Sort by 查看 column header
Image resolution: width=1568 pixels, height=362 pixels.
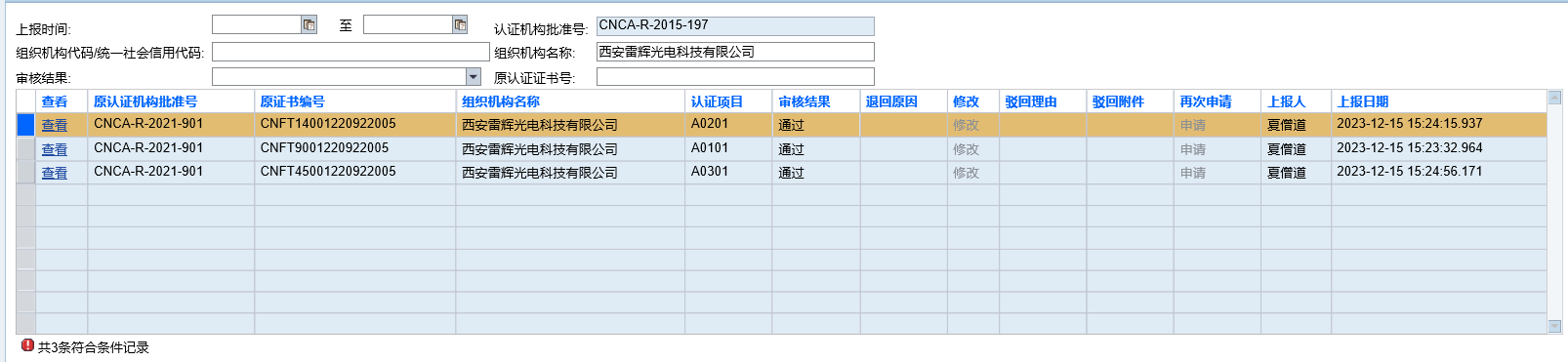[x=55, y=101]
